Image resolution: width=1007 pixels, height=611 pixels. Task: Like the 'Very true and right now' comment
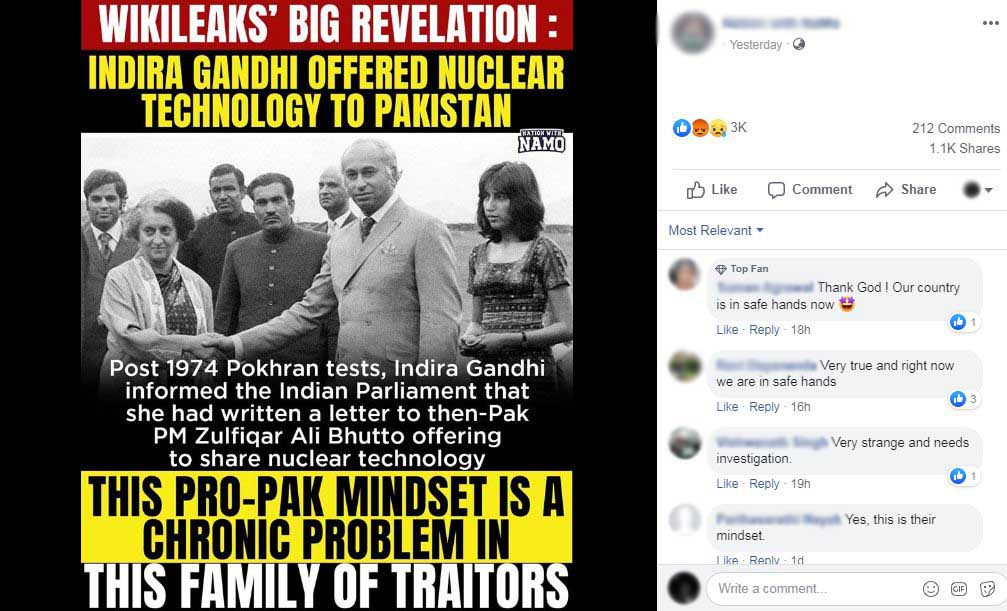pyautogui.click(x=727, y=407)
